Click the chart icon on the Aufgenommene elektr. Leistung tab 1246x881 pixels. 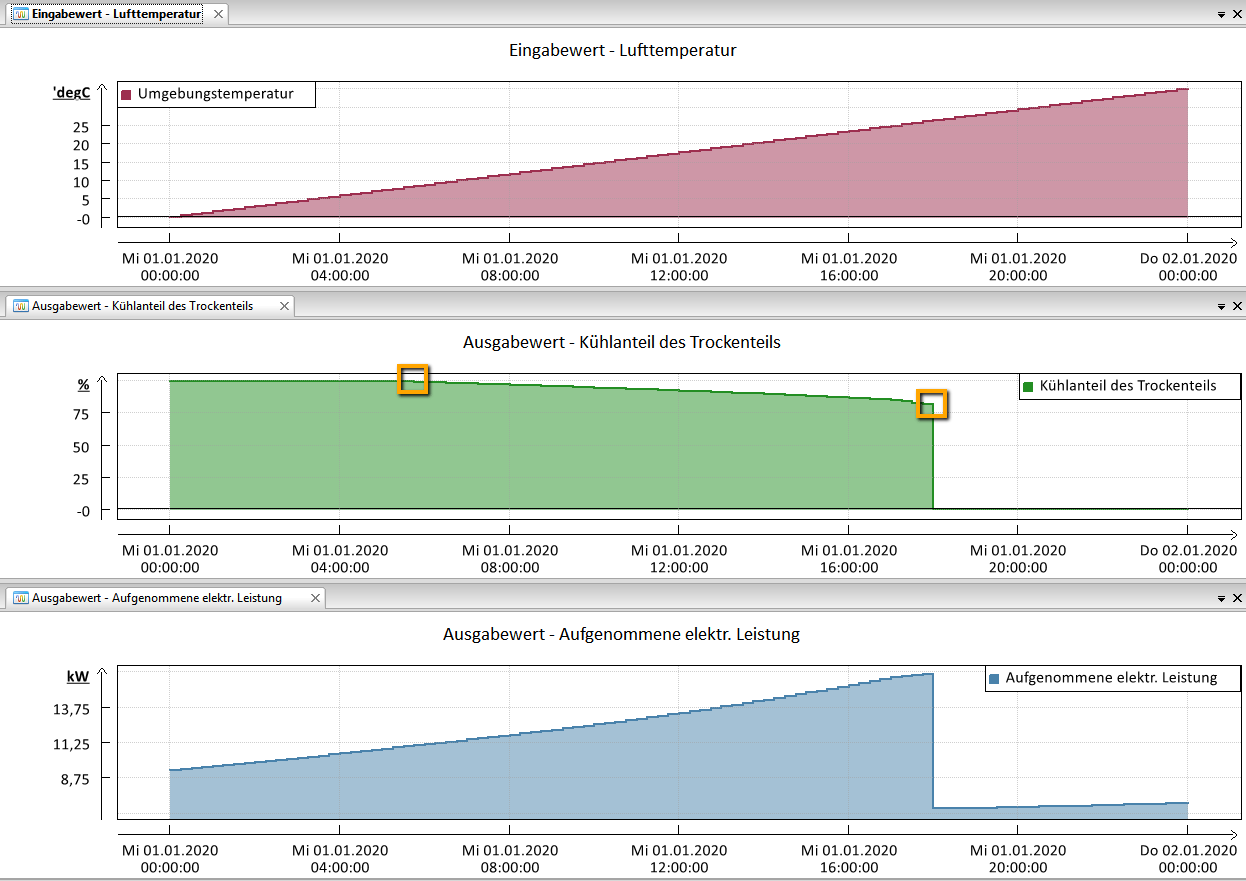click(21, 598)
